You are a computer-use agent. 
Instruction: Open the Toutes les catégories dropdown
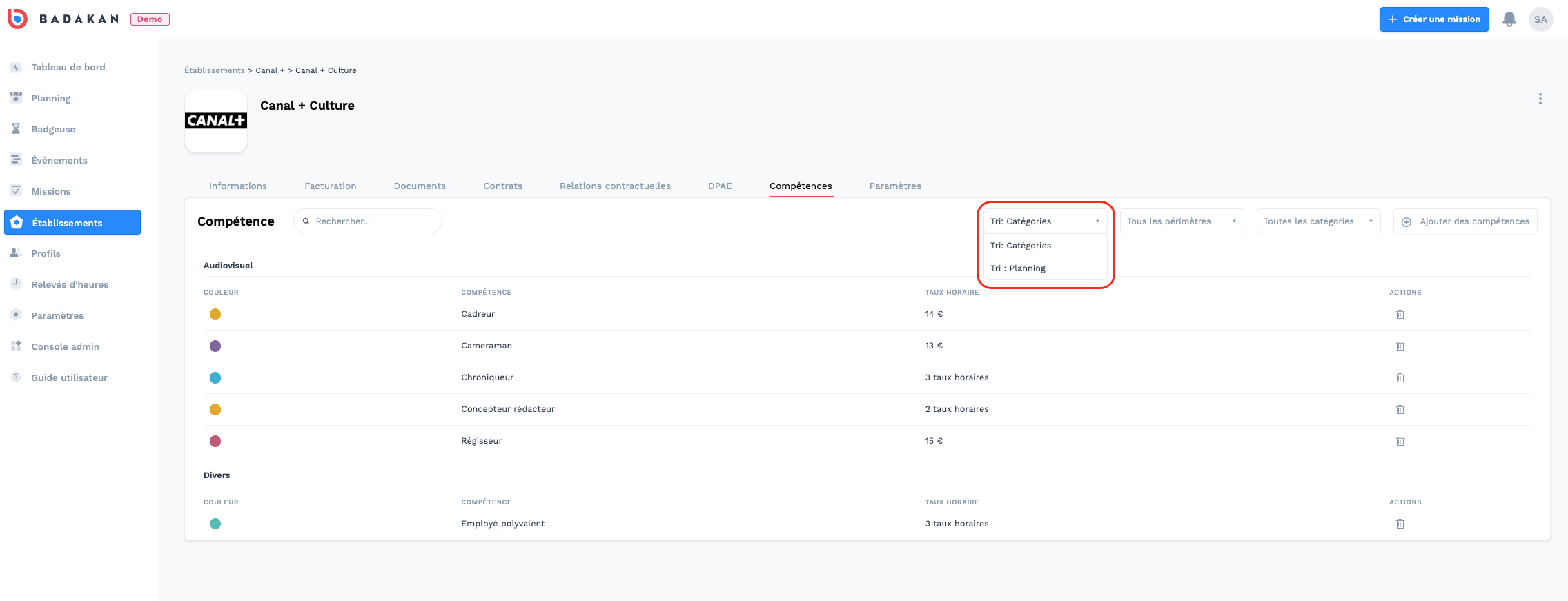tap(1318, 221)
